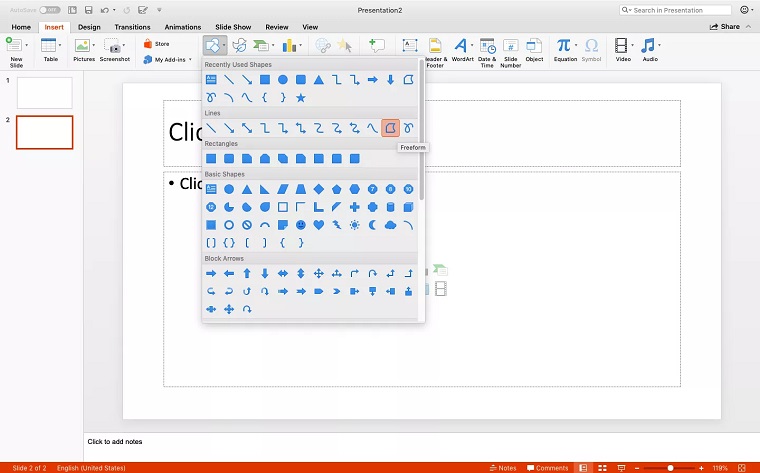Switch to Slide Sorter view icon
This screenshot has width=760, height=473.
coord(602,468)
